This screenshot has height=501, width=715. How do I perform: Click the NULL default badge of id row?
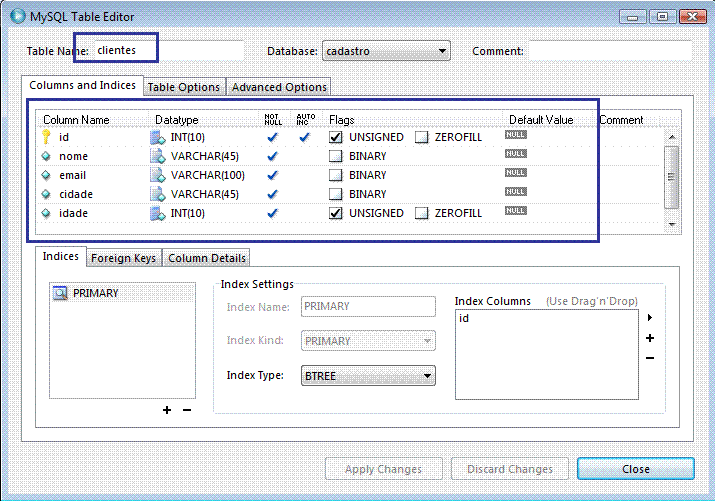(x=516, y=135)
